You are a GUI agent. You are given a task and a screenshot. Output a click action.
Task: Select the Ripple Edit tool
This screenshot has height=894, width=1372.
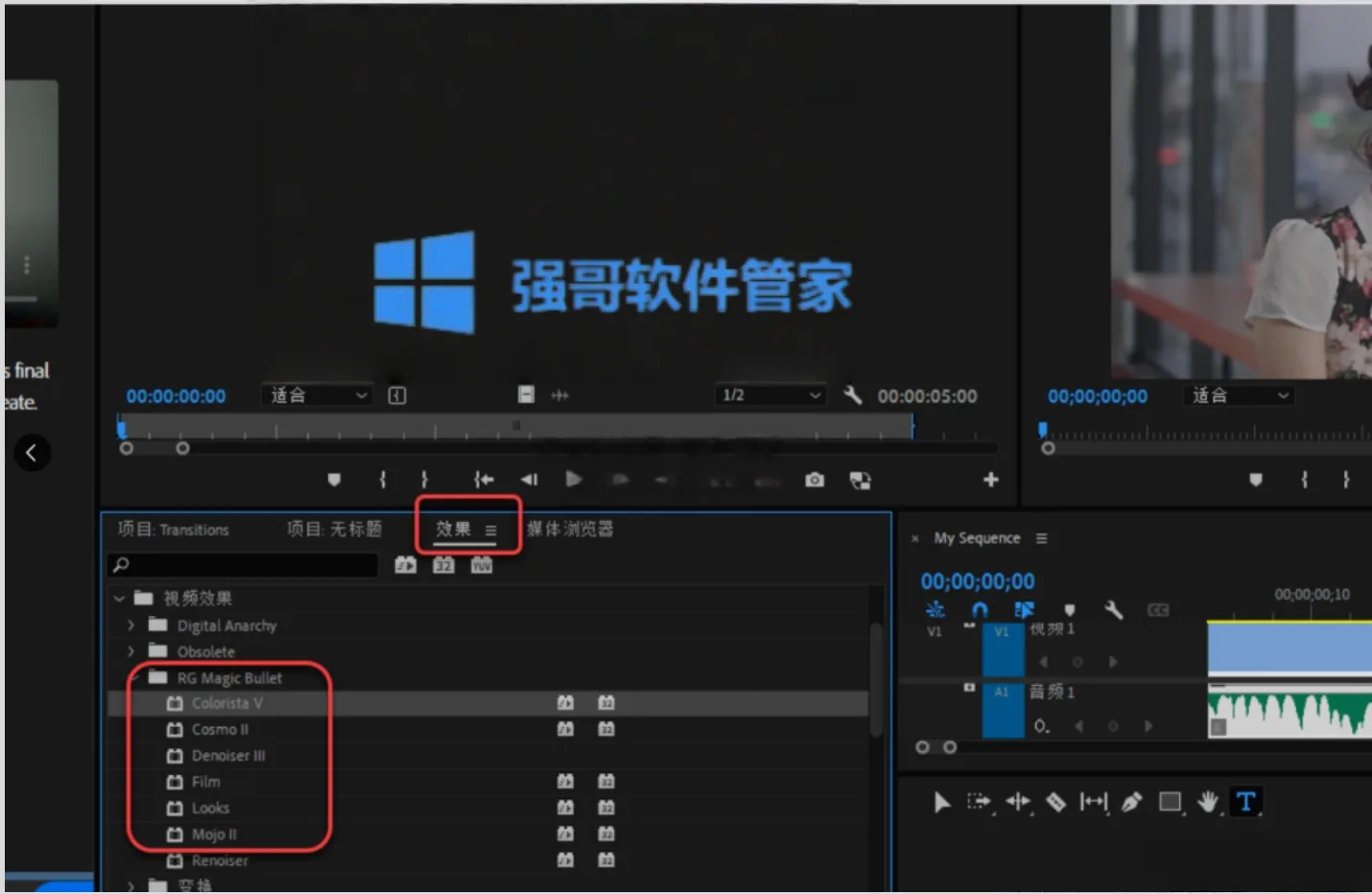[1018, 802]
